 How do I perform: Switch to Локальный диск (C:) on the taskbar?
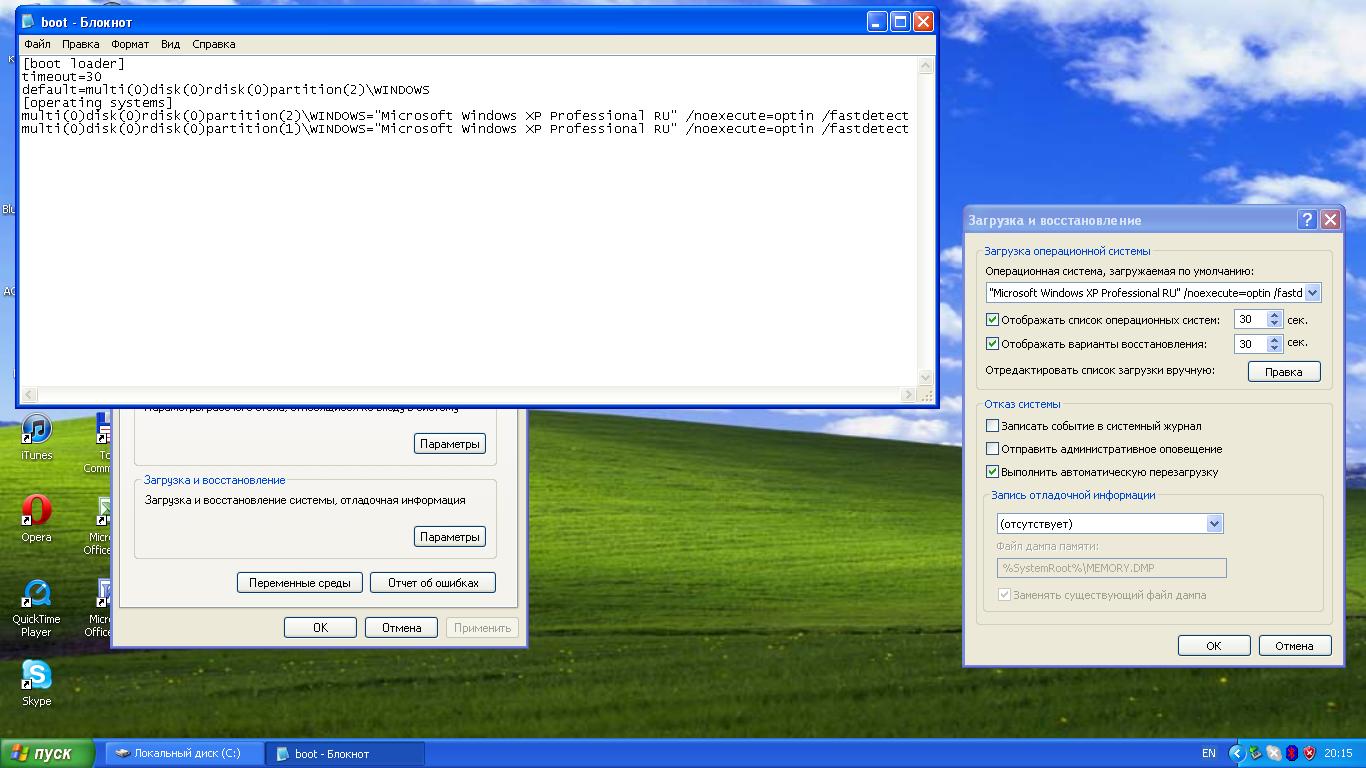pos(185,753)
